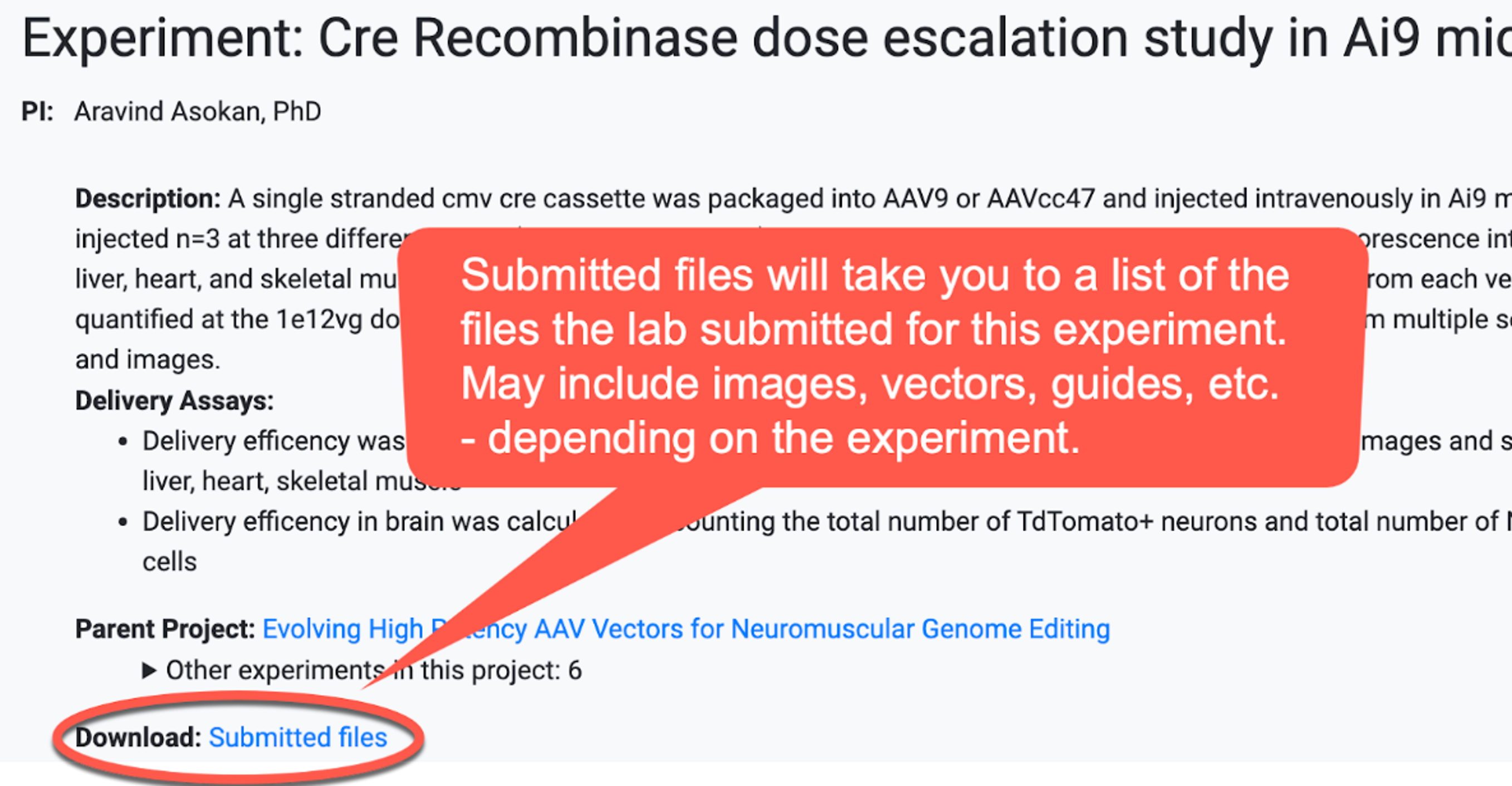Click the 'and images.' line ending the description
This screenshot has width=1512, height=786.
148,360
